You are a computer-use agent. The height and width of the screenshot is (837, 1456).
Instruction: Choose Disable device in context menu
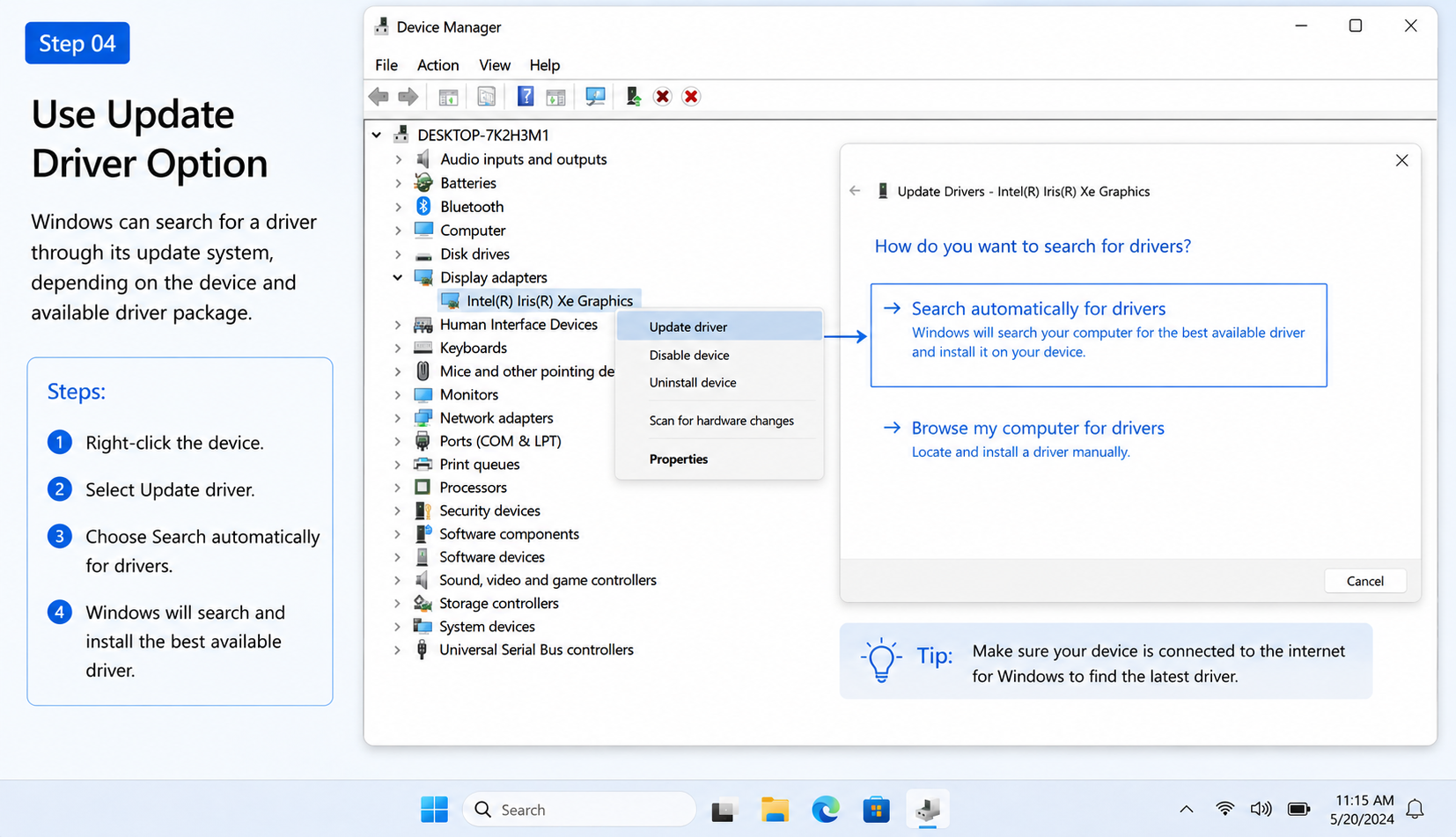pos(719,355)
